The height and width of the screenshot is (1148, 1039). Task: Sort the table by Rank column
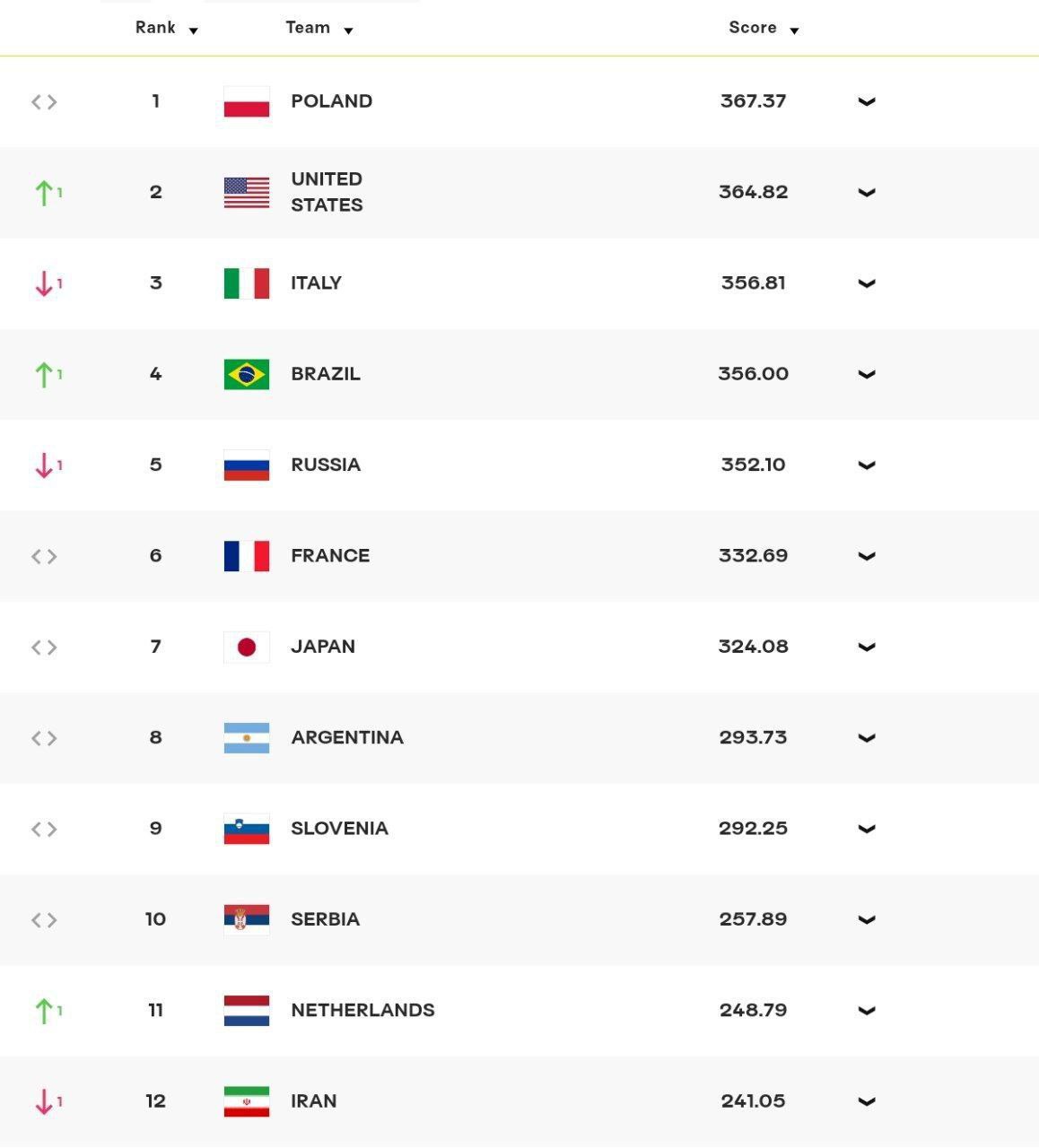(166, 28)
